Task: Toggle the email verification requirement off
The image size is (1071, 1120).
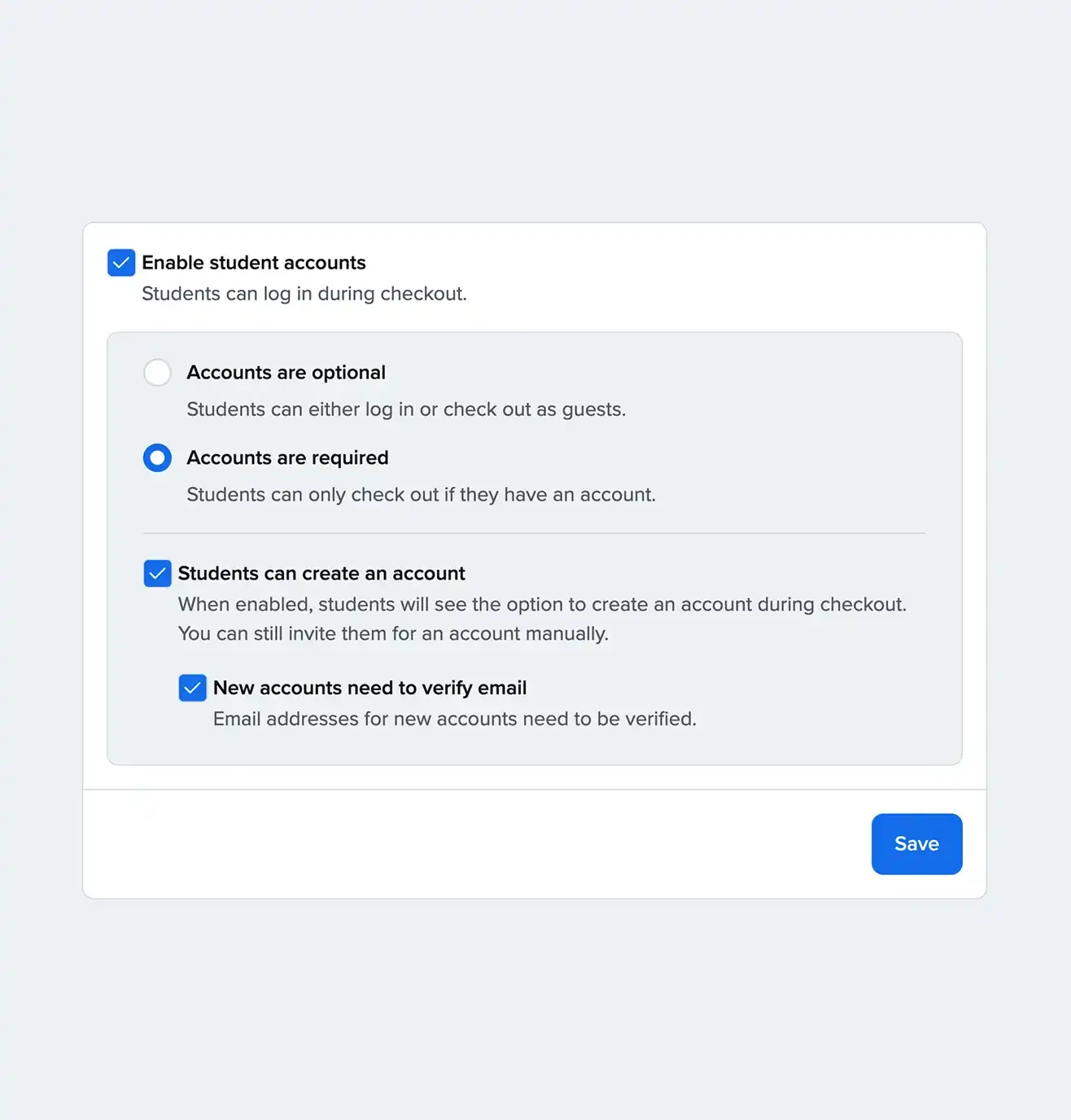Action: pyautogui.click(x=192, y=688)
